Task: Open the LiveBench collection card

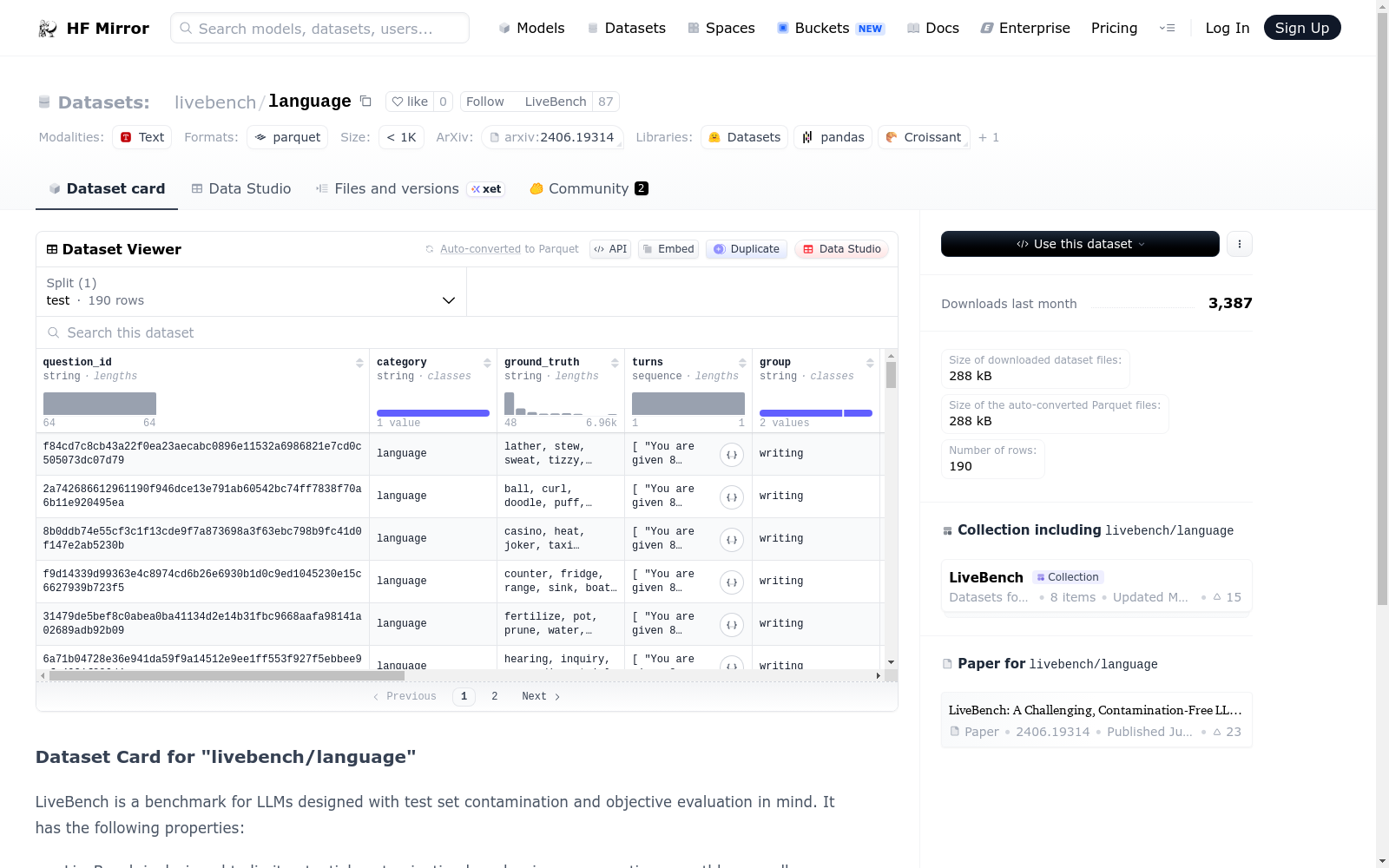Action: [x=1096, y=587]
